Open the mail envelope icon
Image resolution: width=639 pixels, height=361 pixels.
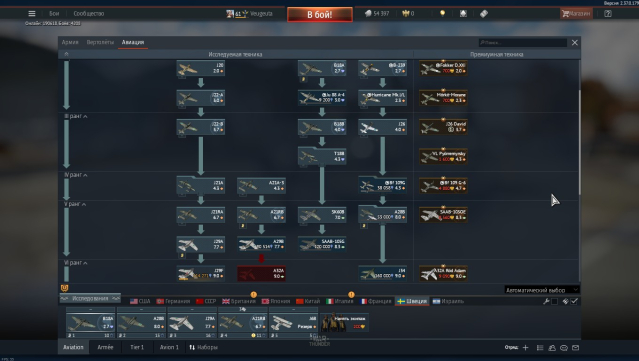coord(575,348)
